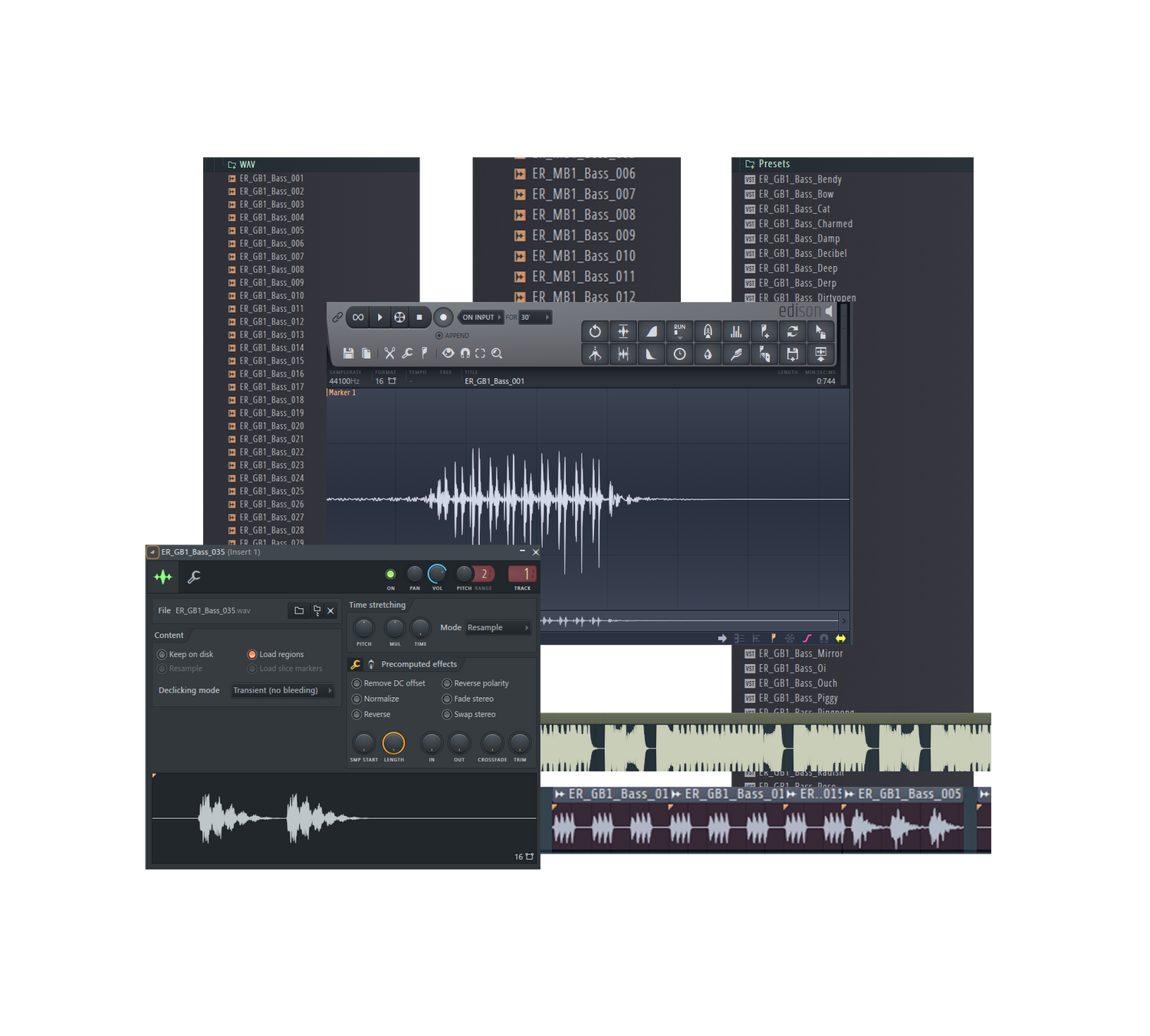Image resolution: width=1150 pixels, height=1036 pixels.
Task: Click the scissors edit tool in Edison
Action: click(x=389, y=354)
